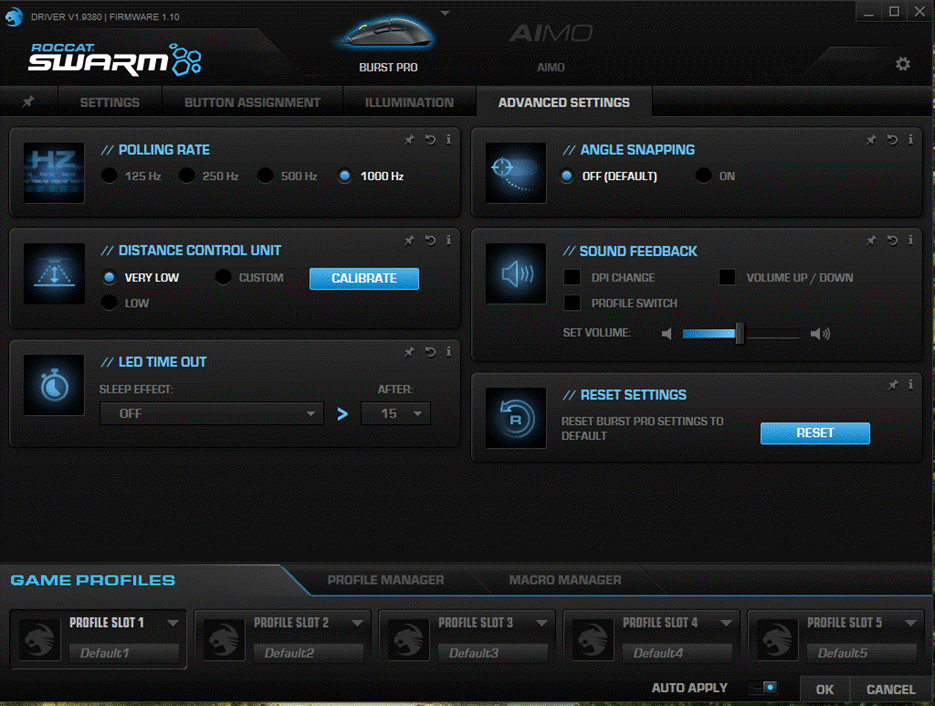Switch to the Button Assignment tab
Image resolution: width=935 pixels, height=706 pixels.
pos(252,102)
